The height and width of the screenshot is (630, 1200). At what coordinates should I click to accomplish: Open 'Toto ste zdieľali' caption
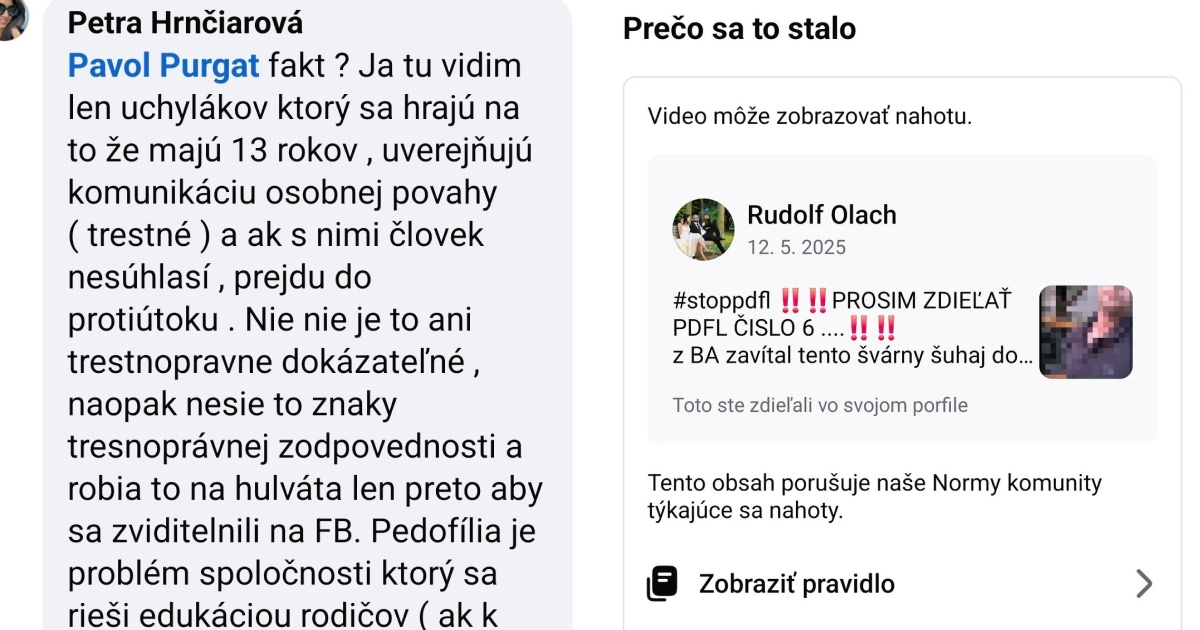coord(820,406)
